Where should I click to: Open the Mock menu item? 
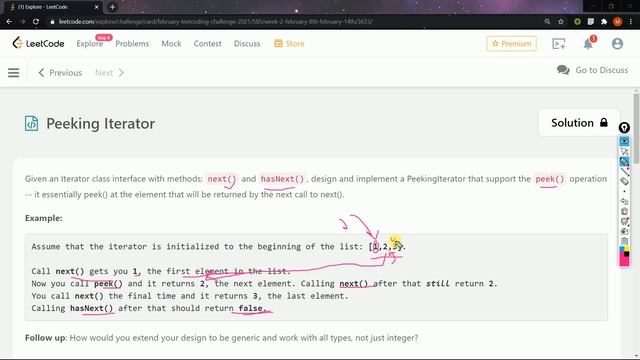coord(171,44)
